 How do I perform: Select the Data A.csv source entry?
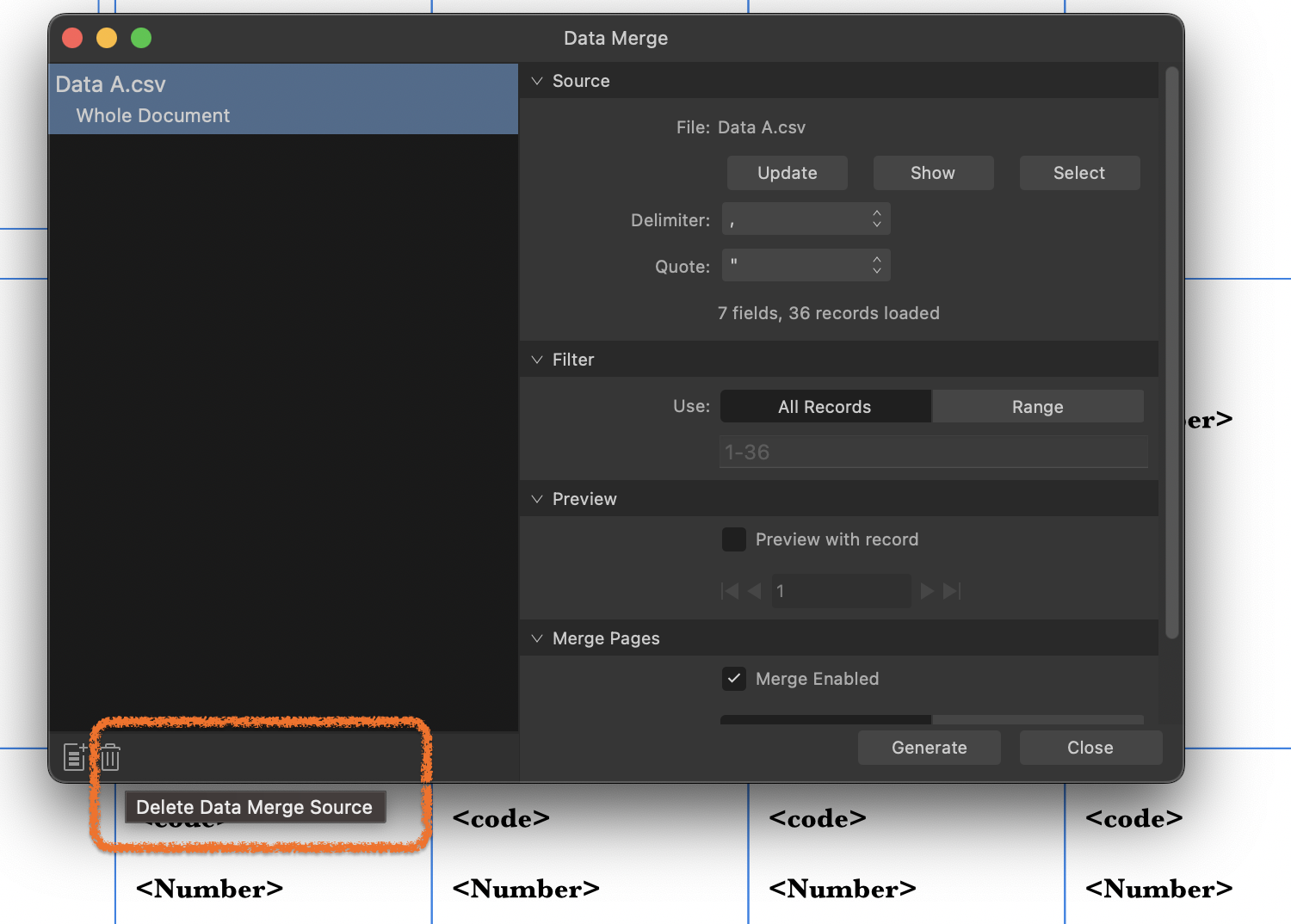click(x=283, y=99)
